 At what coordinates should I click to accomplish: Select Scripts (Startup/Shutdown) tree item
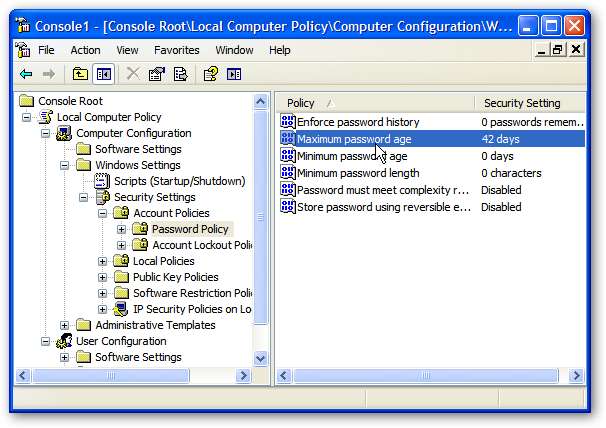pos(179,181)
